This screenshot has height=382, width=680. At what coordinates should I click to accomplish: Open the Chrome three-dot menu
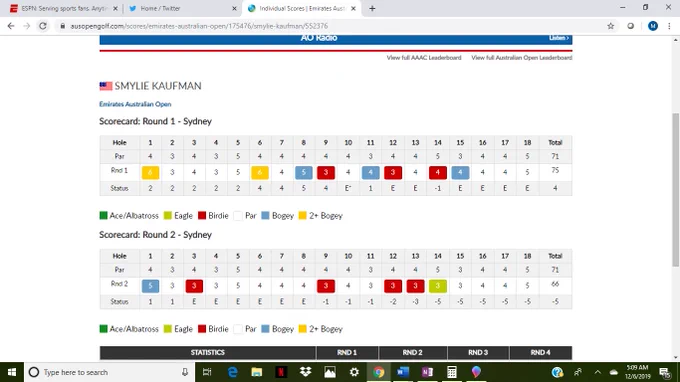point(669,26)
